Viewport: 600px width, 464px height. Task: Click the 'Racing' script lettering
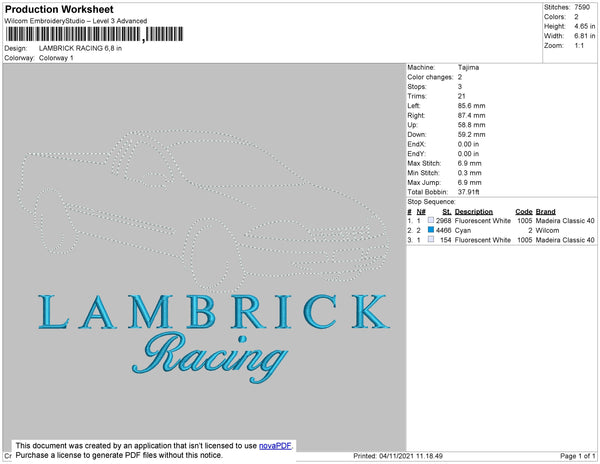click(210, 358)
